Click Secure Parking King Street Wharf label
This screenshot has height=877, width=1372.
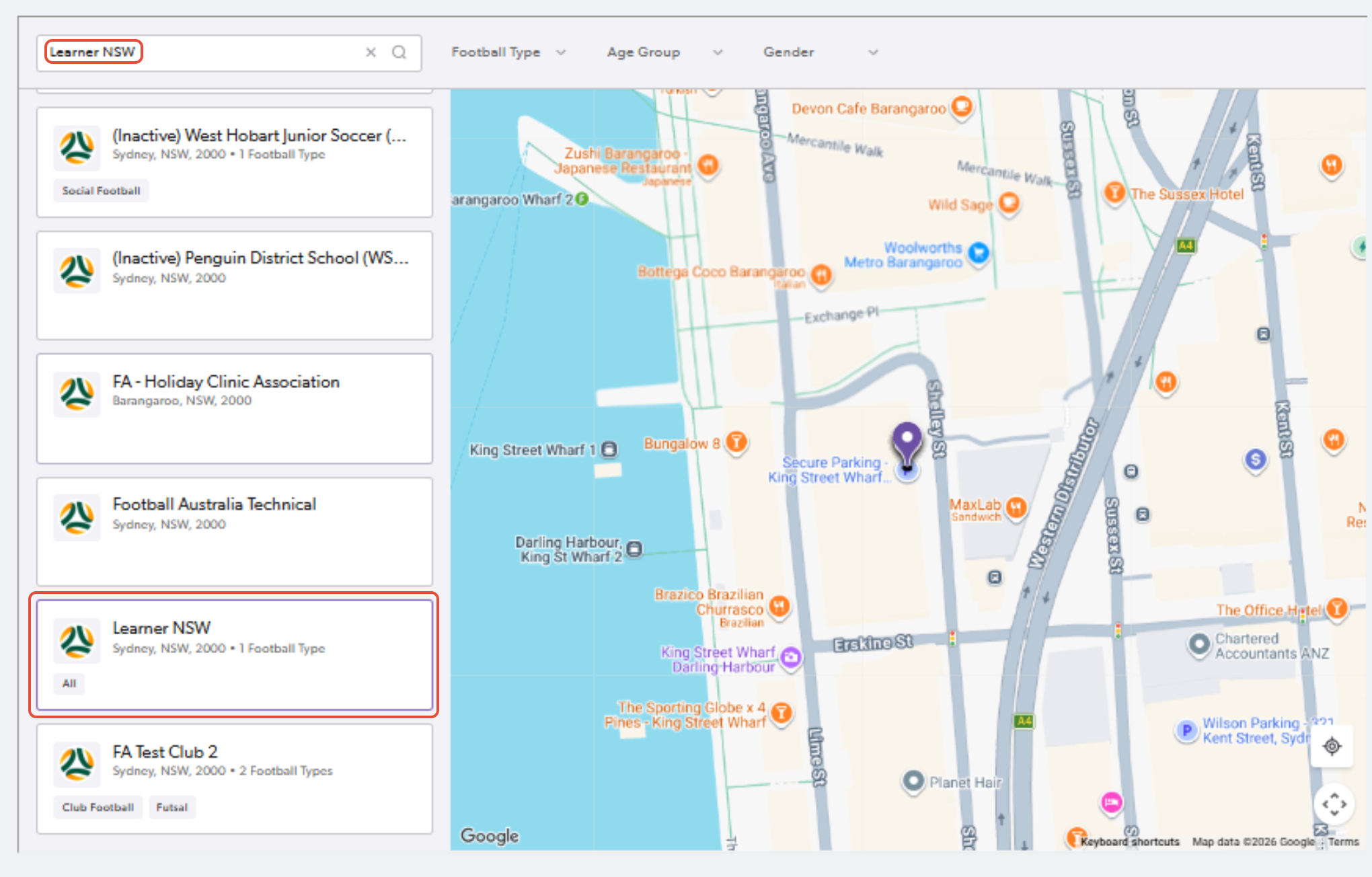point(829,470)
